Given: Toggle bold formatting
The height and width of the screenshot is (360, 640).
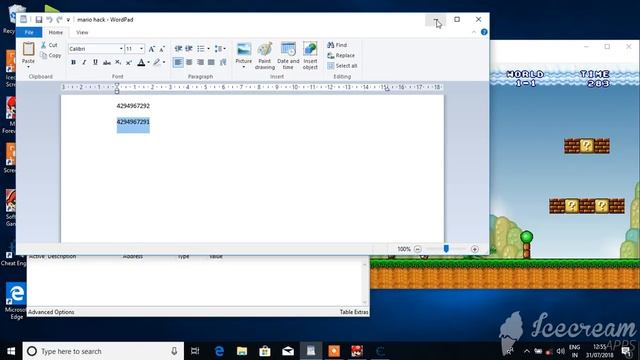Looking at the screenshot, I should 73,62.
